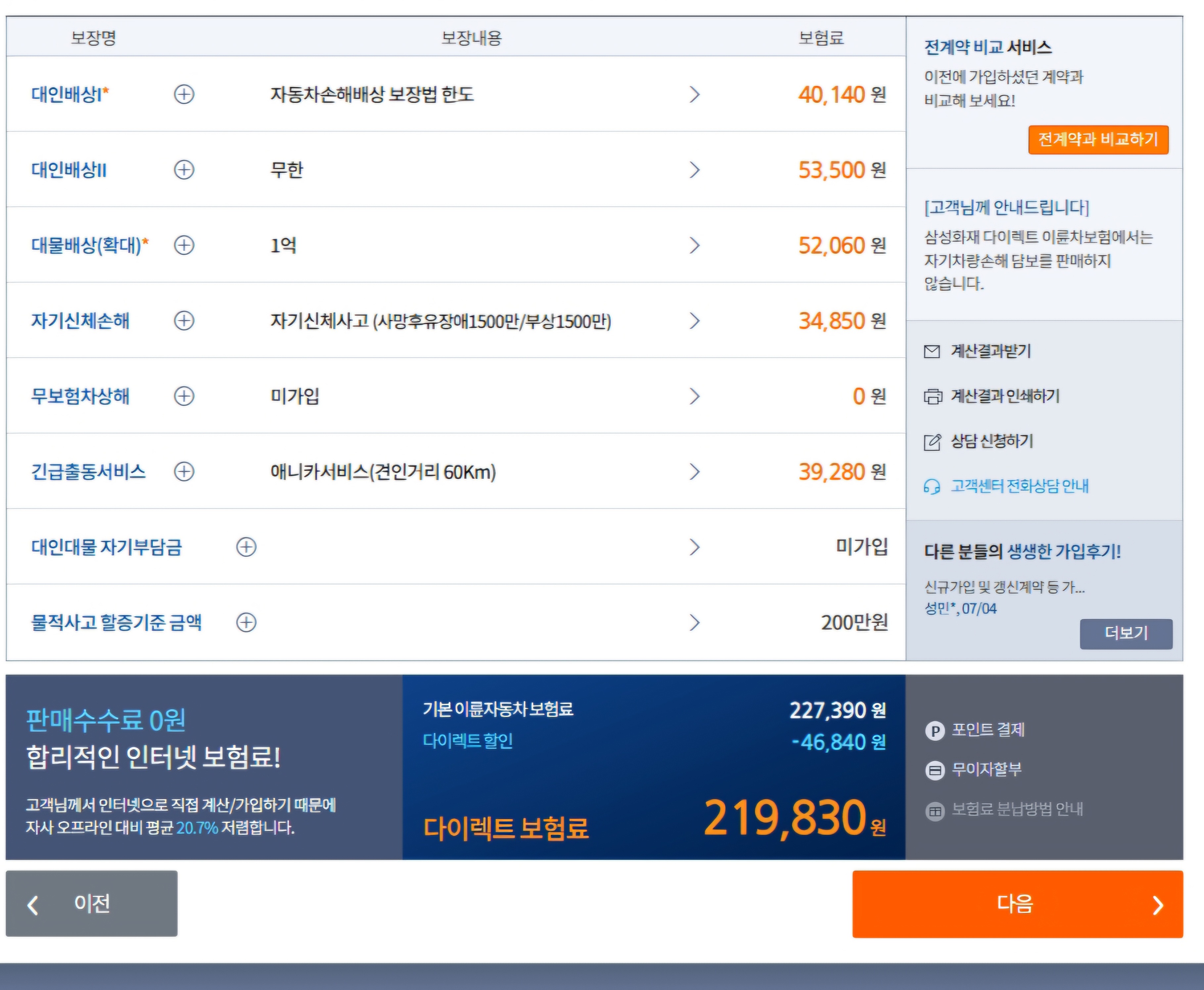Click the plus icon next to 자기신체손해
Image resolution: width=1204 pixels, height=990 pixels.
click(x=184, y=320)
